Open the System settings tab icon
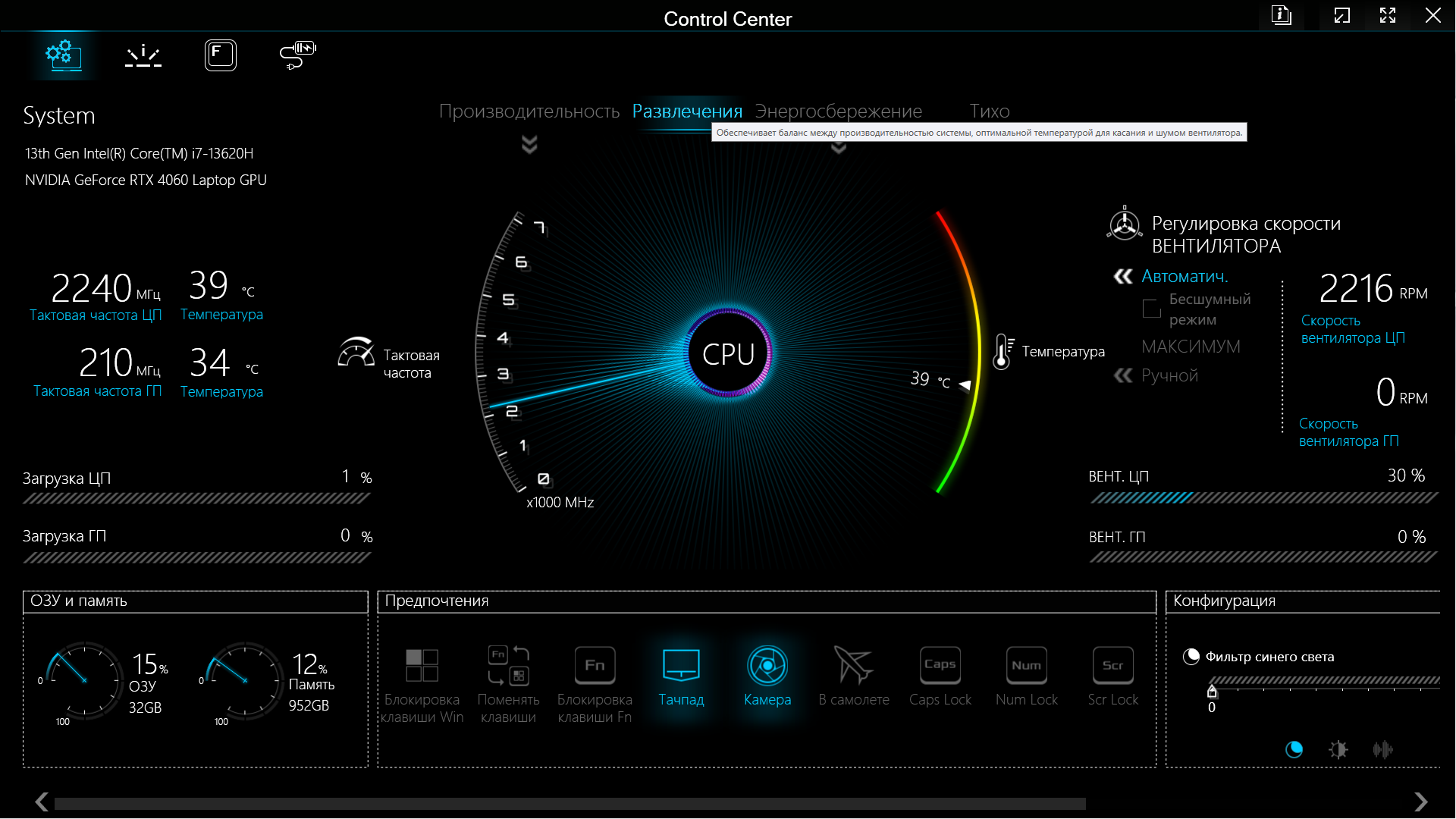The height and width of the screenshot is (819, 1456). [64, 55]
